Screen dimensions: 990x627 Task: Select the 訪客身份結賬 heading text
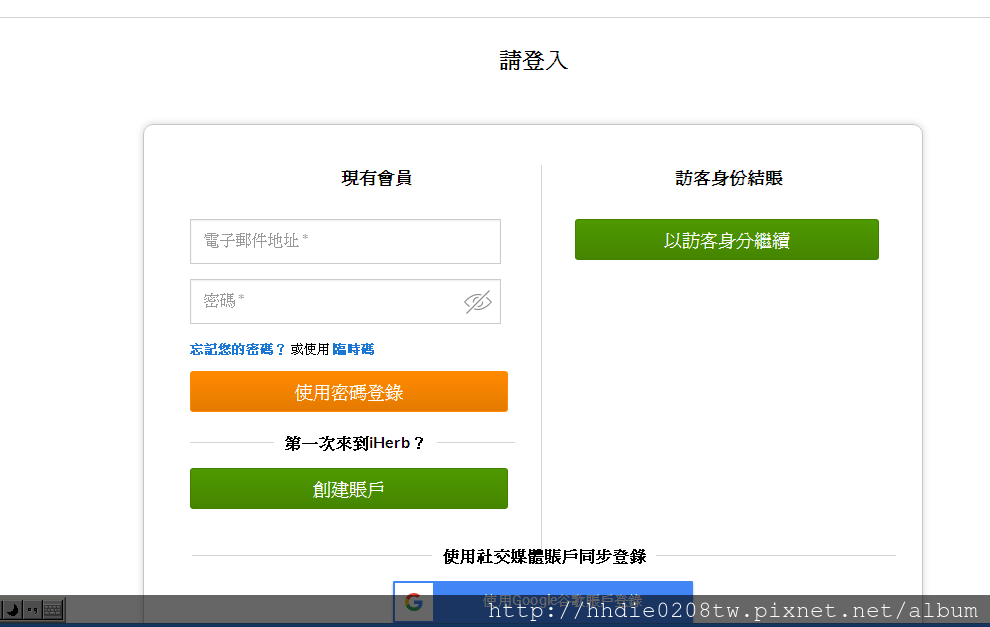tap(729, 178)
